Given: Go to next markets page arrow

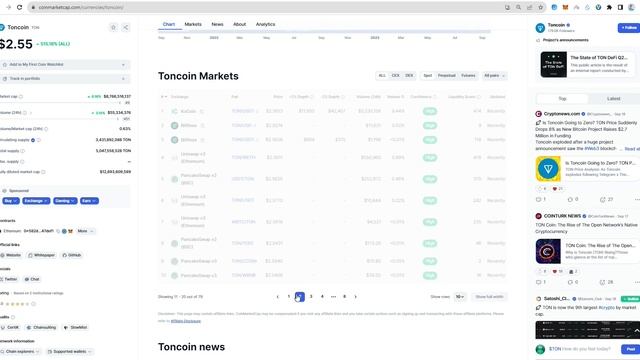Looking at the screenshot, I should coord(356,297).
